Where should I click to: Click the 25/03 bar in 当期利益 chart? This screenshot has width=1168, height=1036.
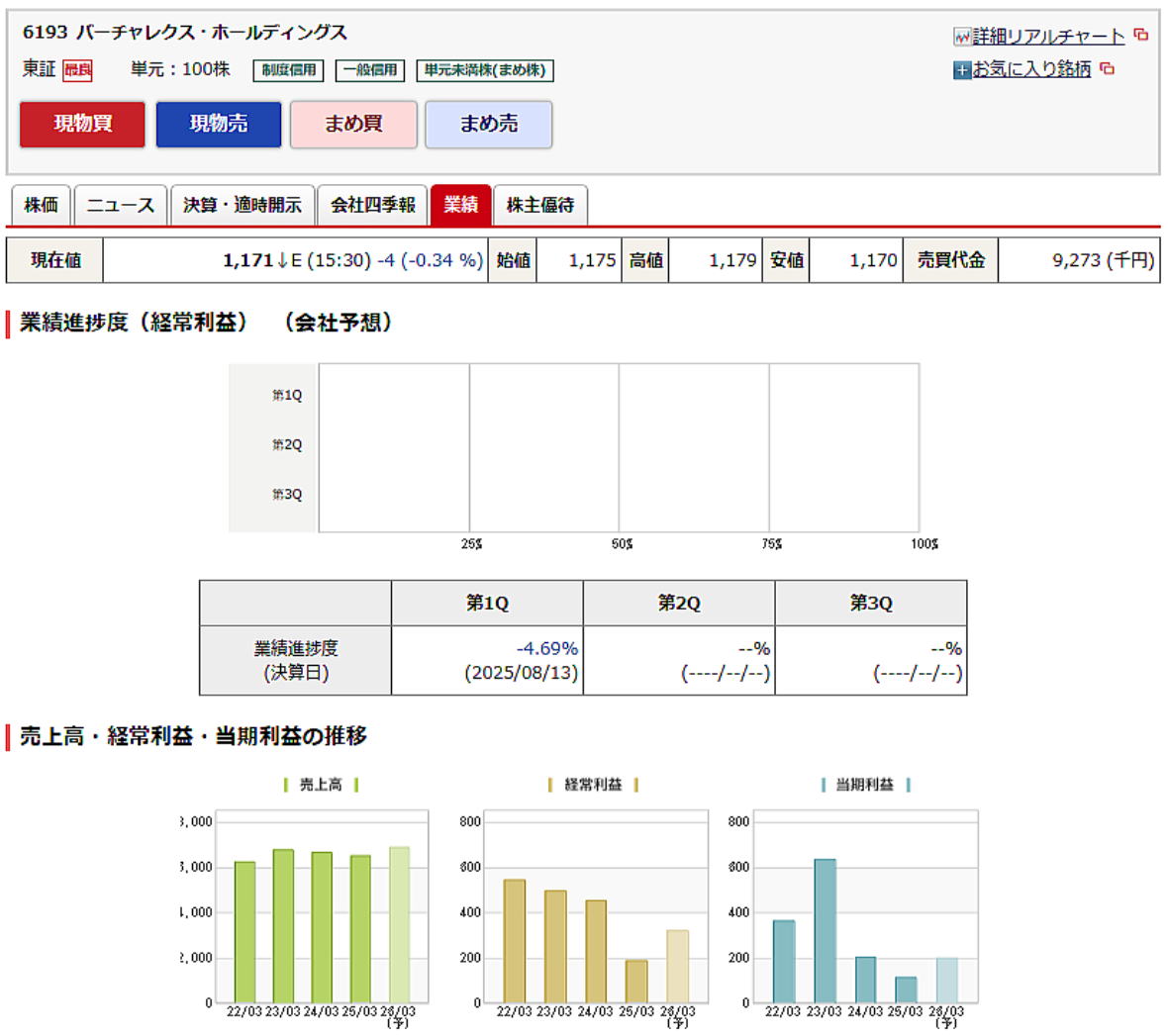(906, 989)
